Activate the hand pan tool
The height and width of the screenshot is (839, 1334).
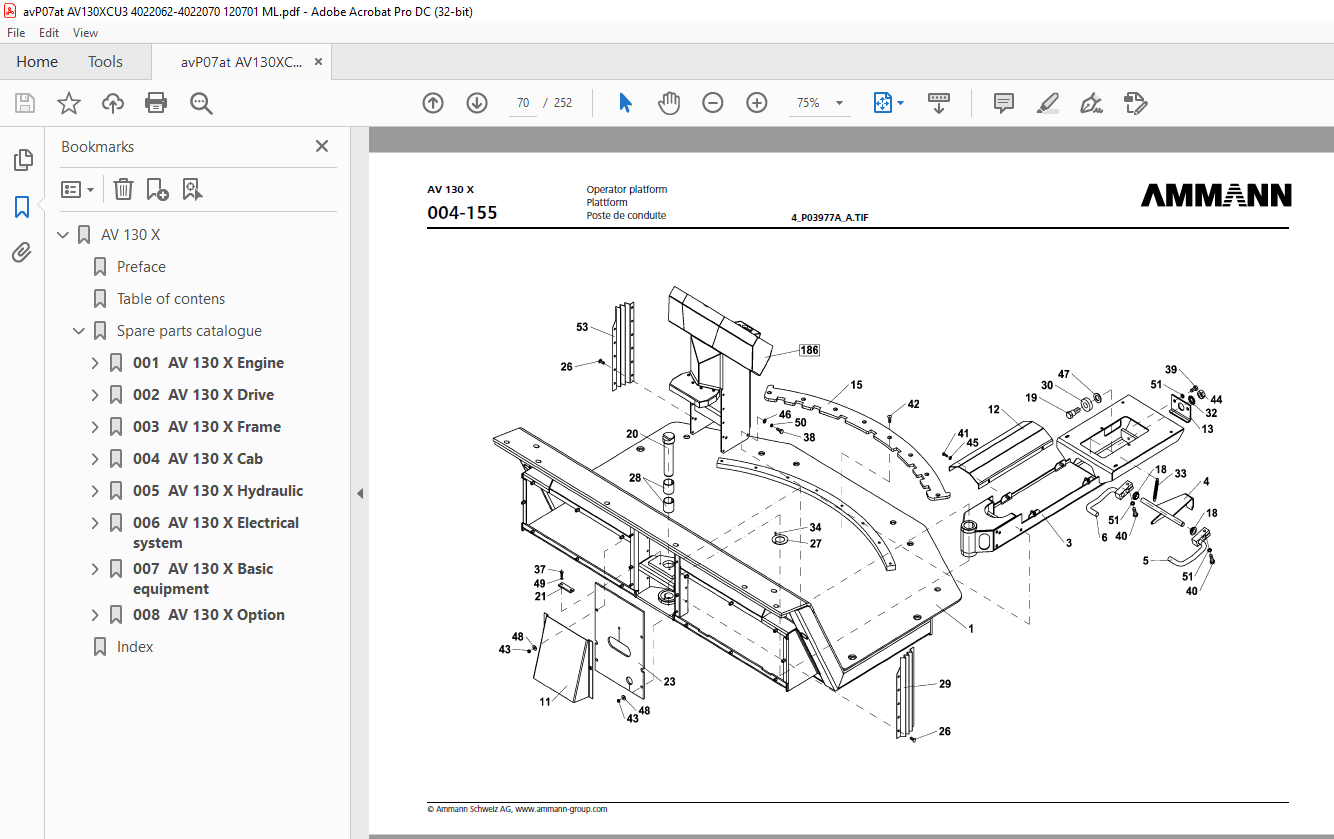(668, 103)
